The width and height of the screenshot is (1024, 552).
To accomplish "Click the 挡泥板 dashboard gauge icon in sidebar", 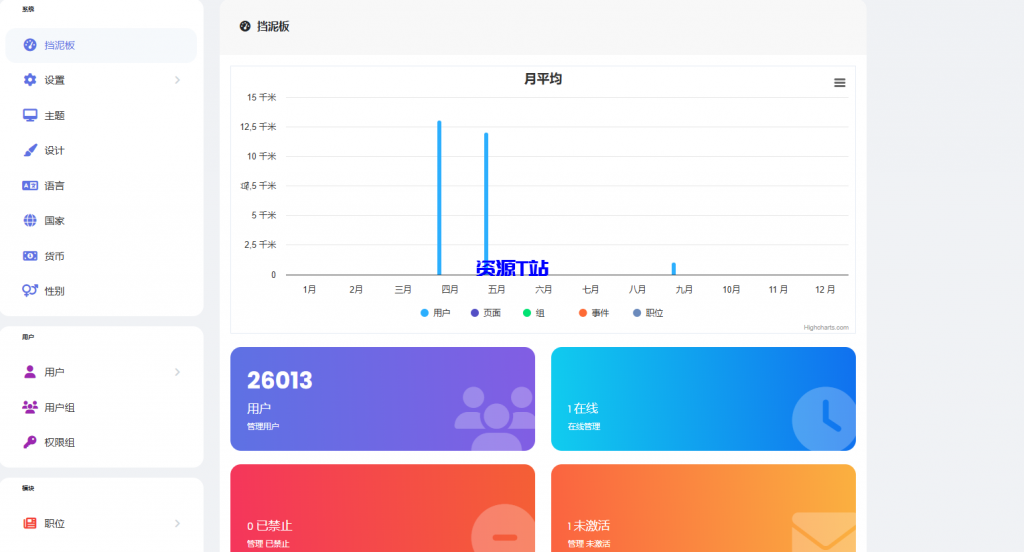I will click(30, 45).
